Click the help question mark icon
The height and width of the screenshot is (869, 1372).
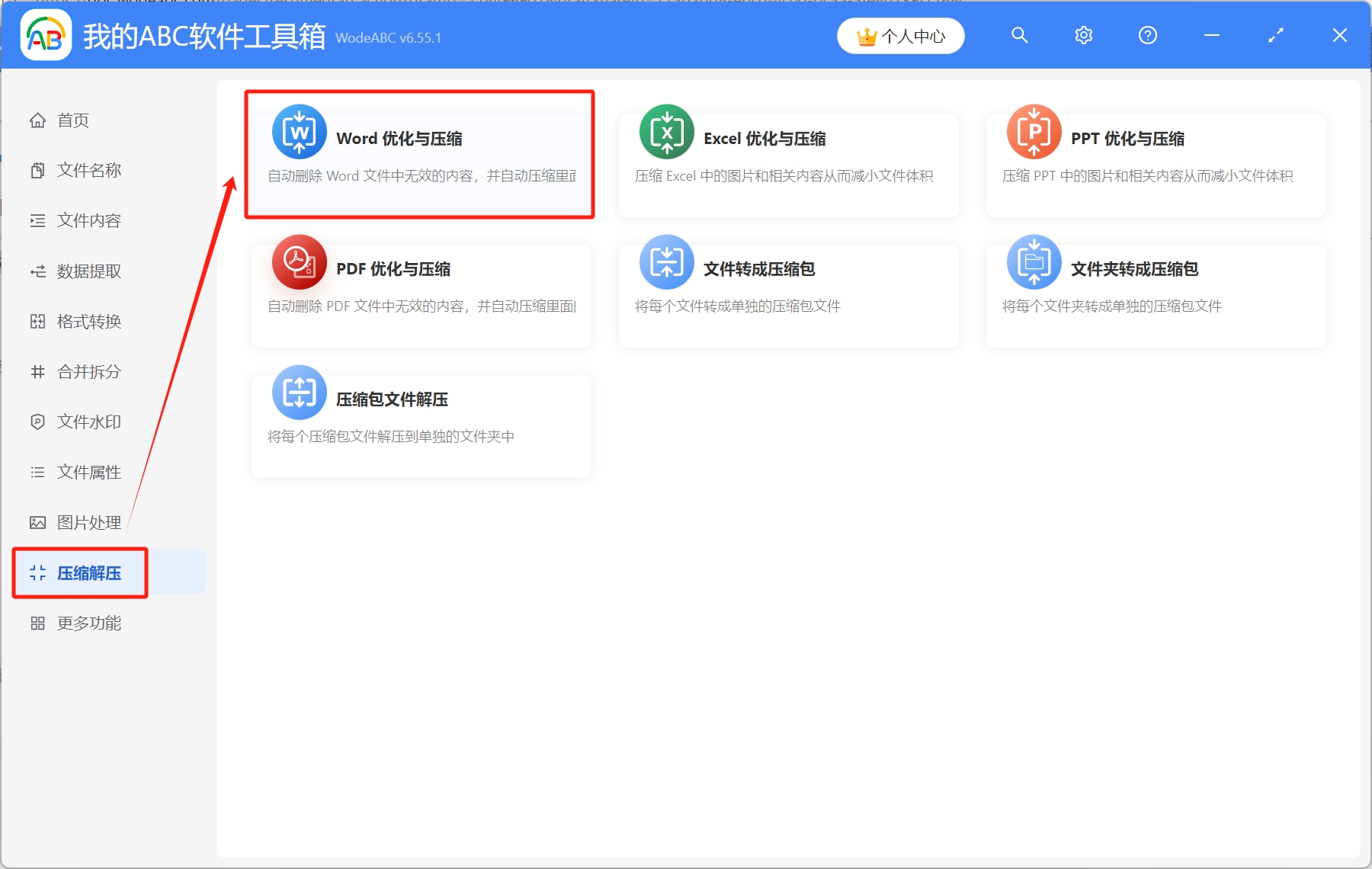coord(1147,35)
